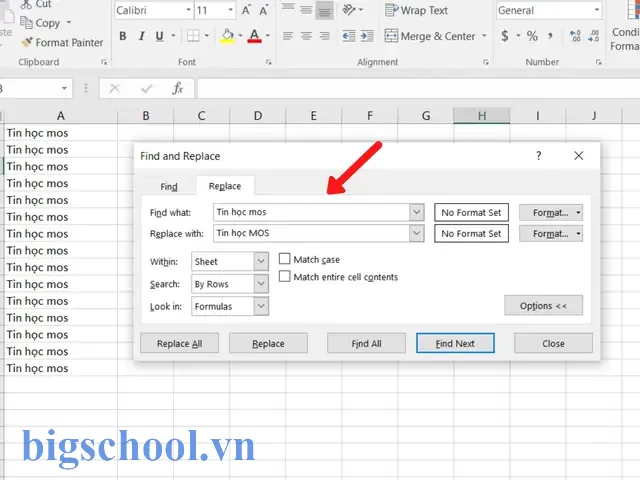Apply the red Font Color
Viewport: 640px width, 480px height.
pyautogui.click(x=254, y=36)
